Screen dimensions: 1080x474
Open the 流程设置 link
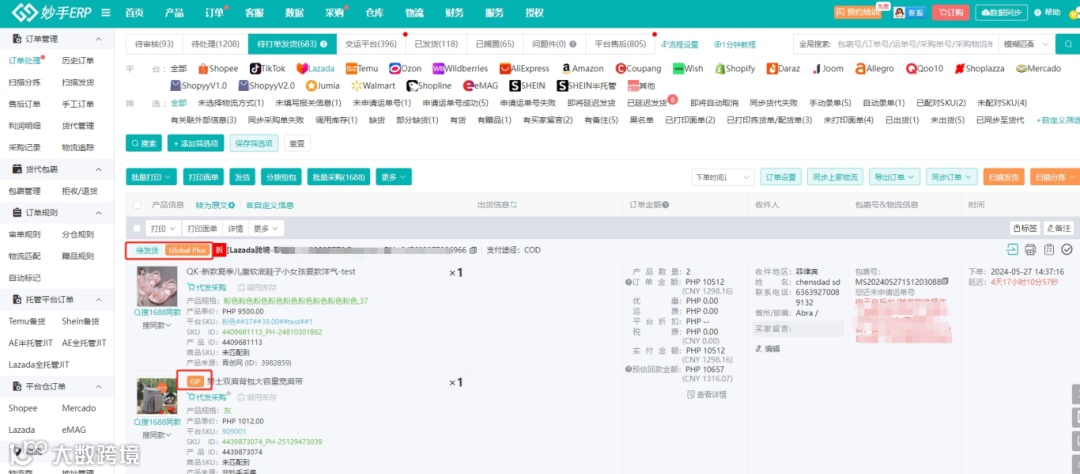point(680,44)
